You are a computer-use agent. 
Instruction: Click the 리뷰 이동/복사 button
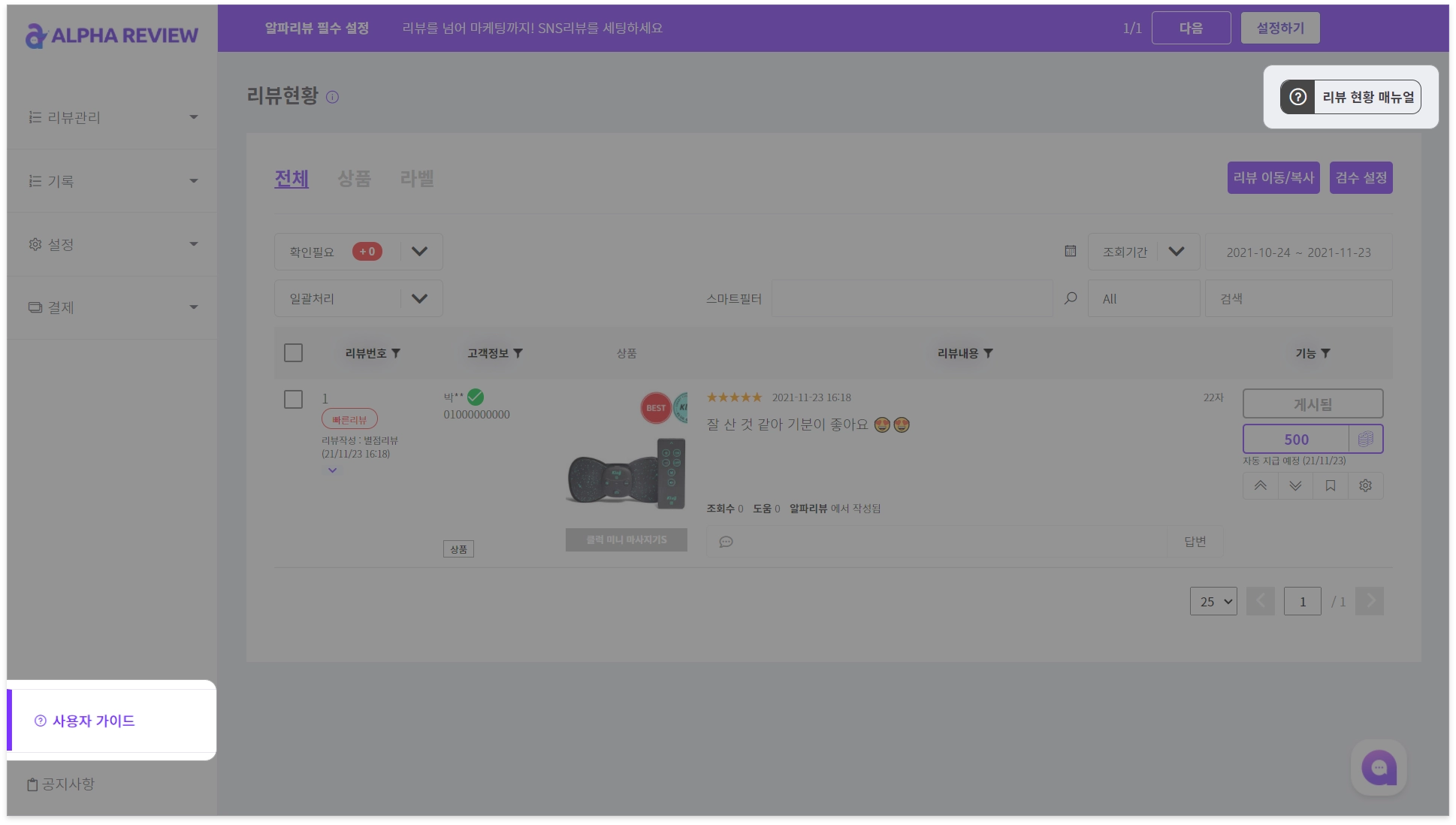pos(1273,178)
